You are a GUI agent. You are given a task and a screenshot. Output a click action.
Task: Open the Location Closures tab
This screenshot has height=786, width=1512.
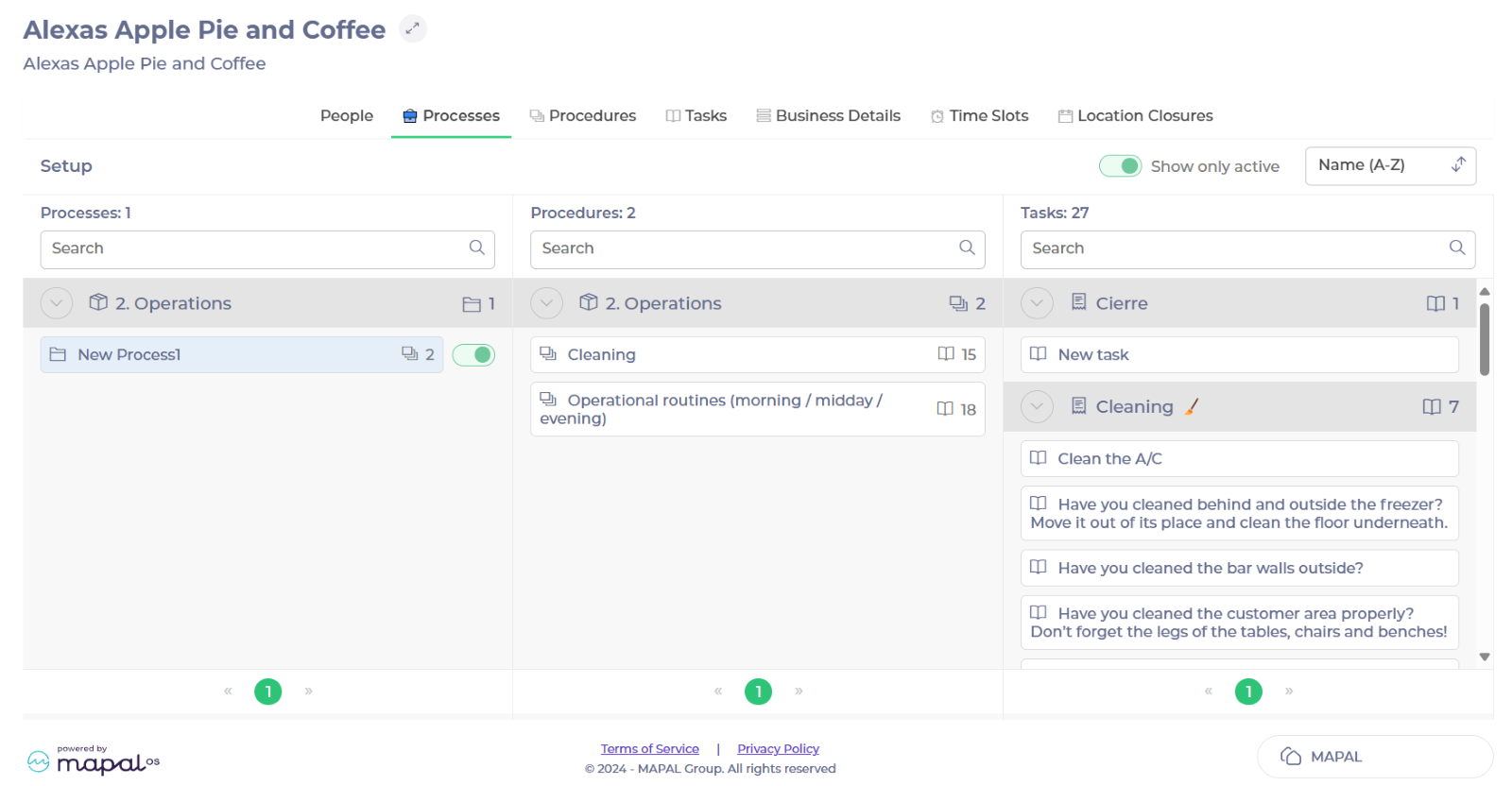(x=1136, y=115)
